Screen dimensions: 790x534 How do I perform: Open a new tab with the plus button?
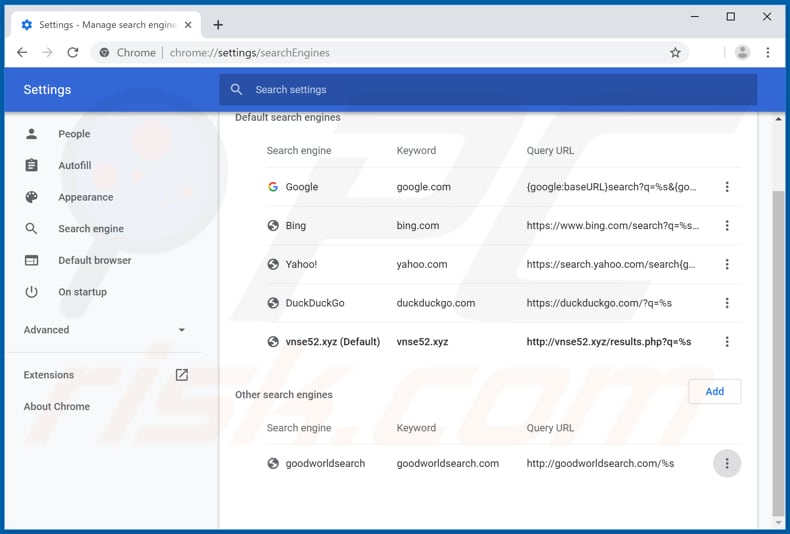tap(218, 25)
